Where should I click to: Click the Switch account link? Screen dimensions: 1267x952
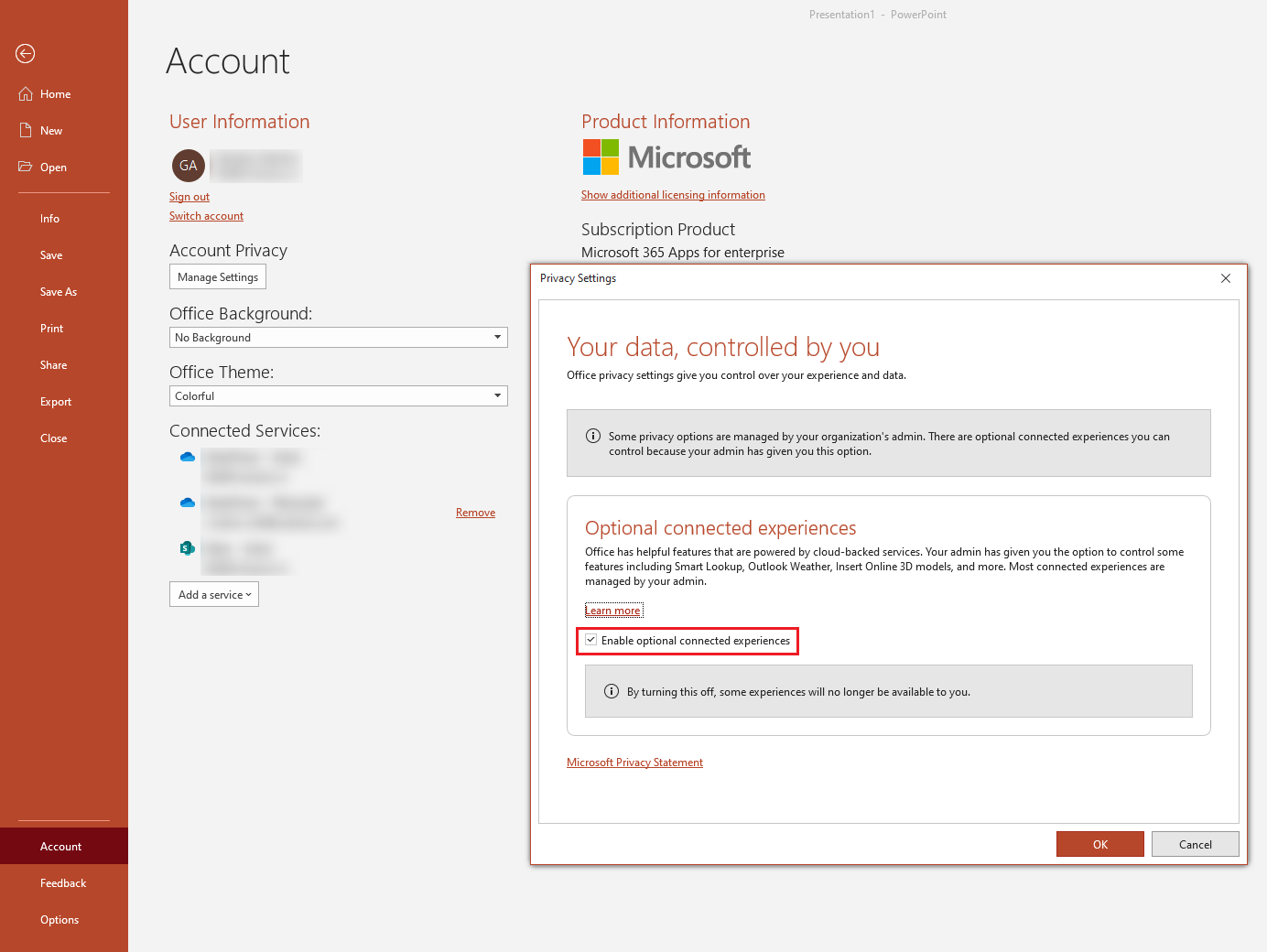206,216
